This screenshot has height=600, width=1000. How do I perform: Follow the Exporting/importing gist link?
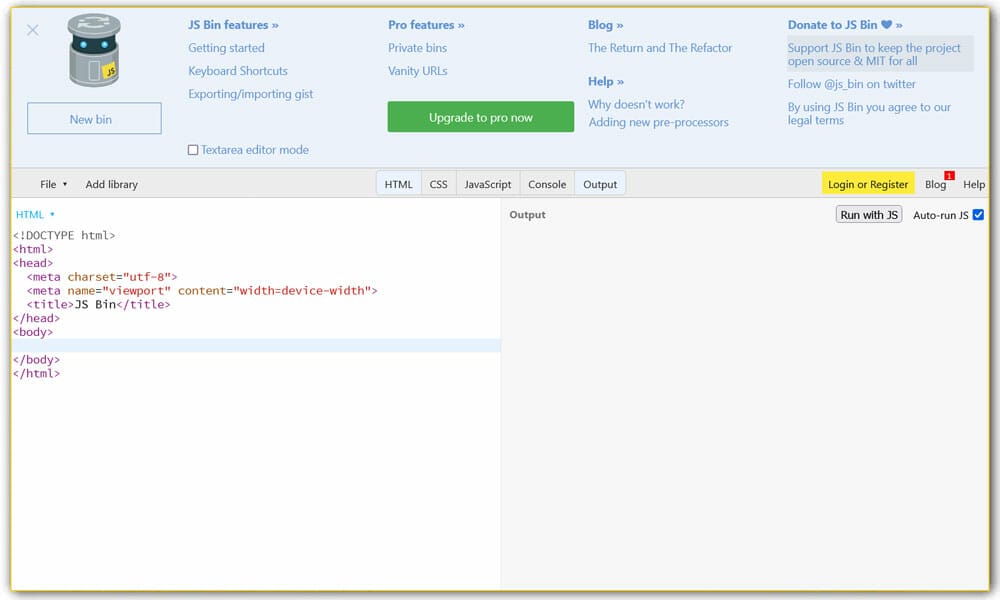[x=251, y=94]
